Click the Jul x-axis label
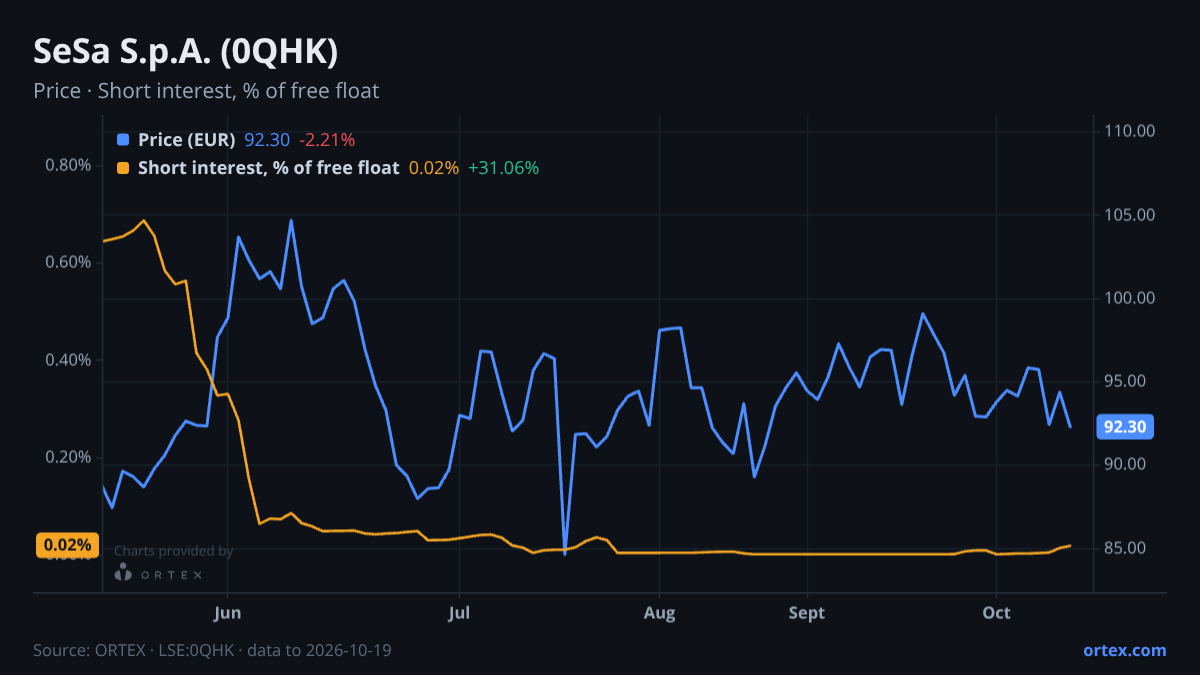Viewport: 1200px width, 675px height. (459, 613)
